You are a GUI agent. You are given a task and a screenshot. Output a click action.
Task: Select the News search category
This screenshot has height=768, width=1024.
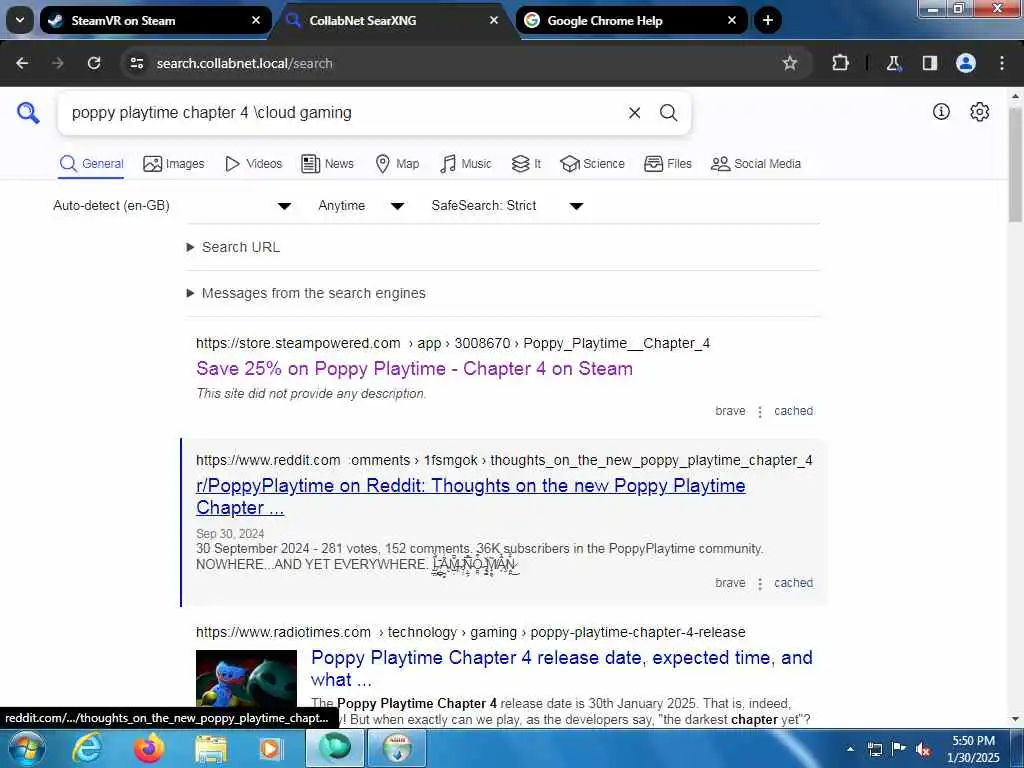click(328, 164)
